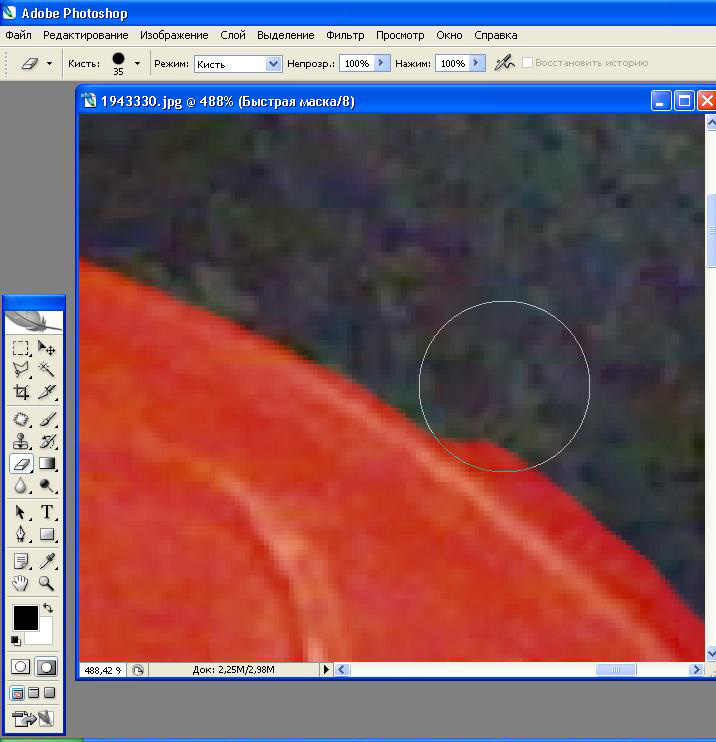The image size is (716, 742).
Task: Click the Нажим flow value field
Action: [x=453, y=63]
